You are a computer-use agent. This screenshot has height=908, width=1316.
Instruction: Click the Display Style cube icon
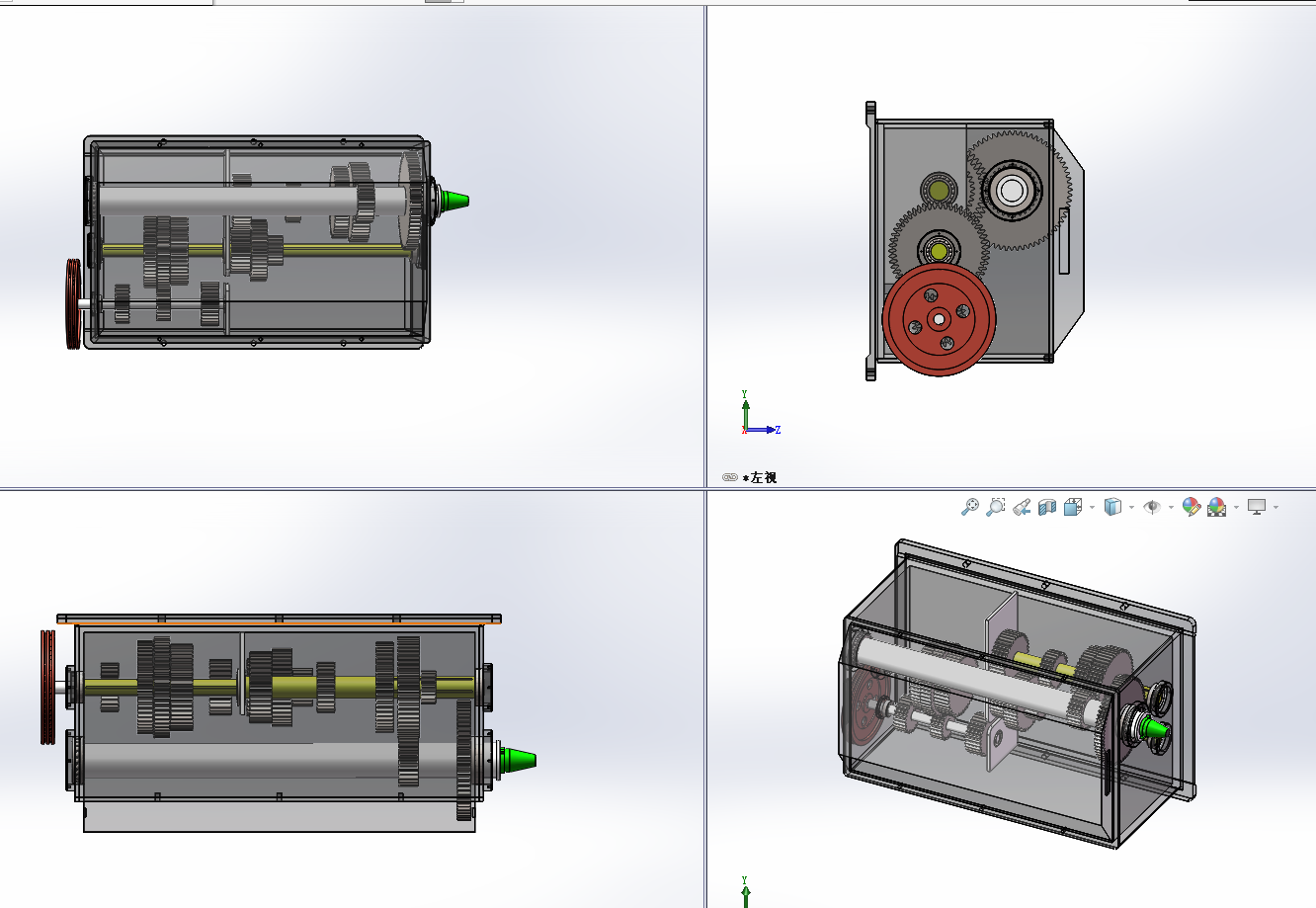coord(1112,507)
